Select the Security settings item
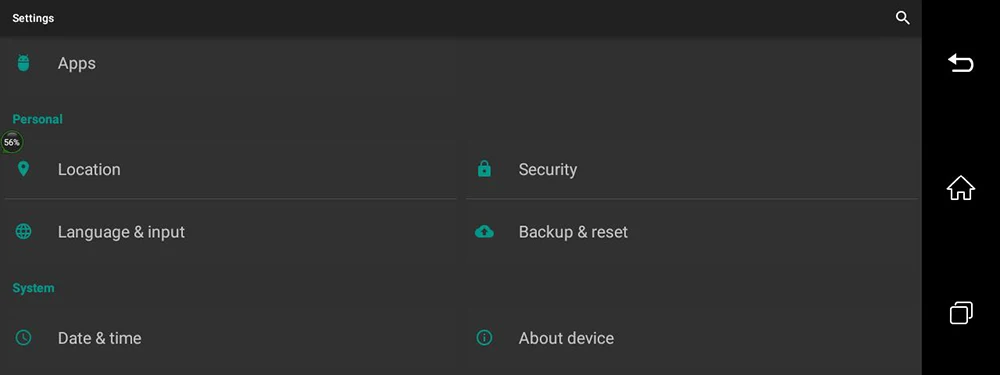 point(692,169)
